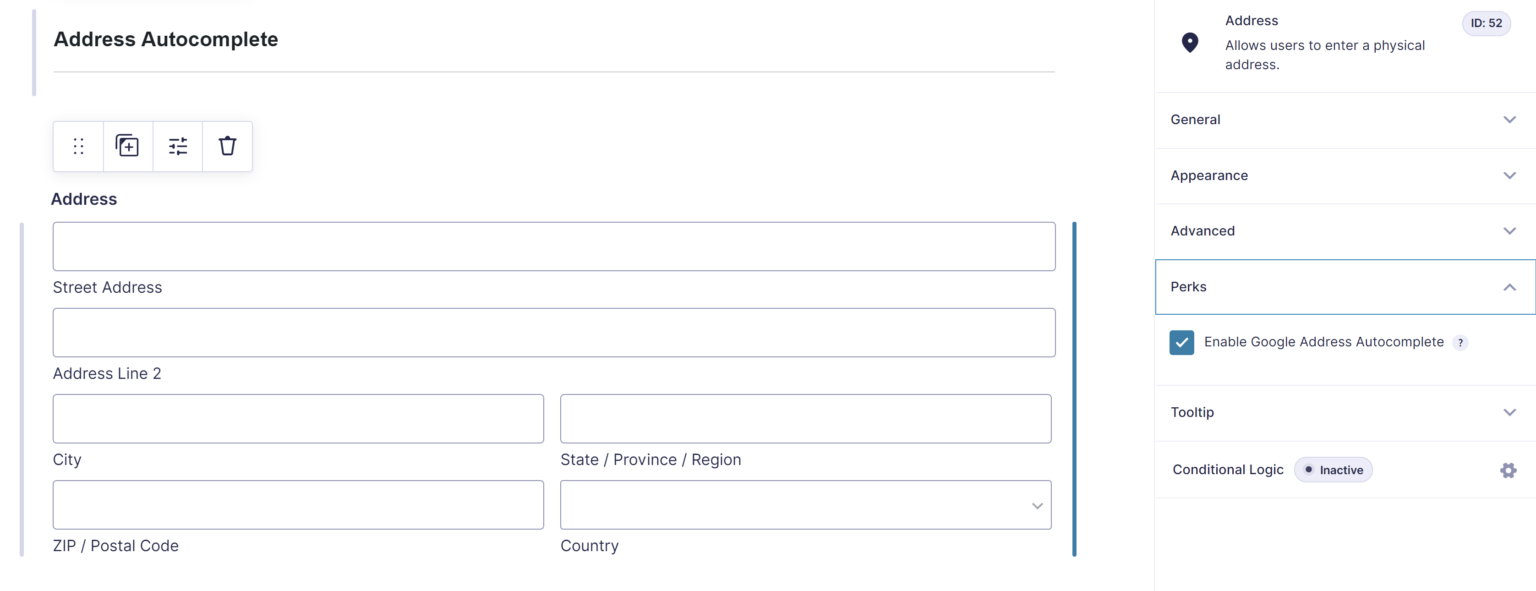This screenshot has height=591, width=1536.
Task: Disable Google Address Autocomplete checkbox
Action: (1182, 343)
